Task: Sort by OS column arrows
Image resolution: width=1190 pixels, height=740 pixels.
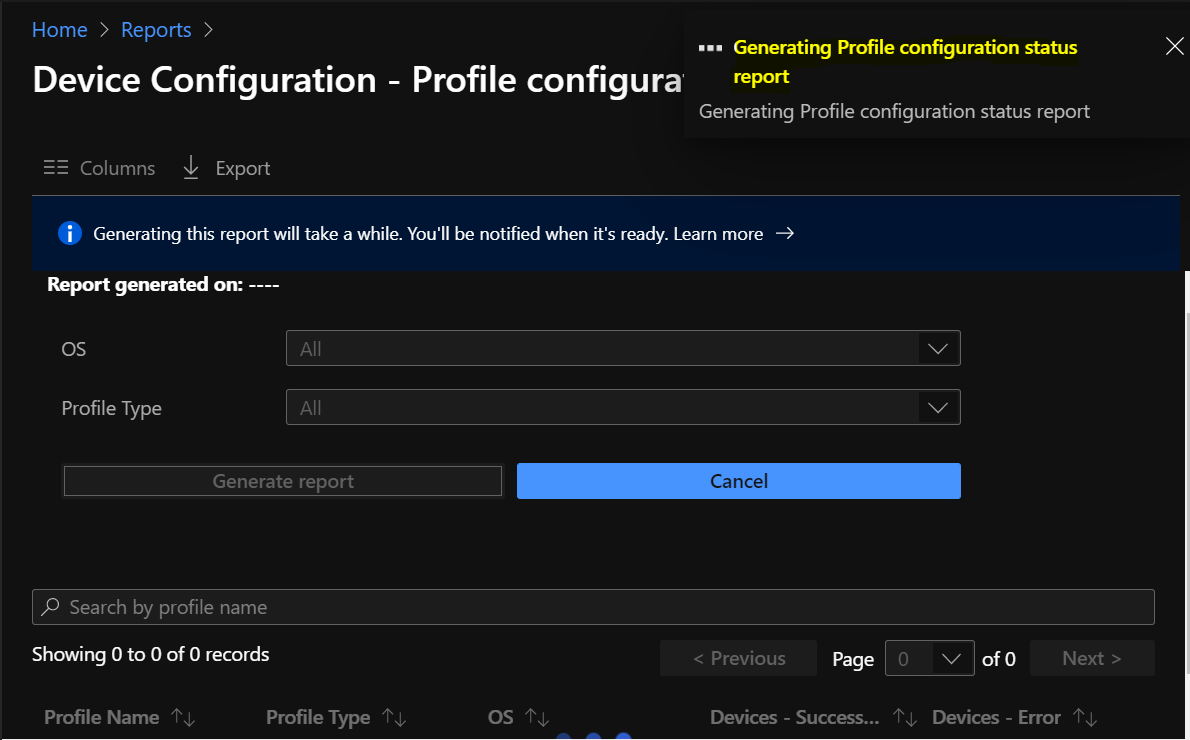Action: [537, 717]
